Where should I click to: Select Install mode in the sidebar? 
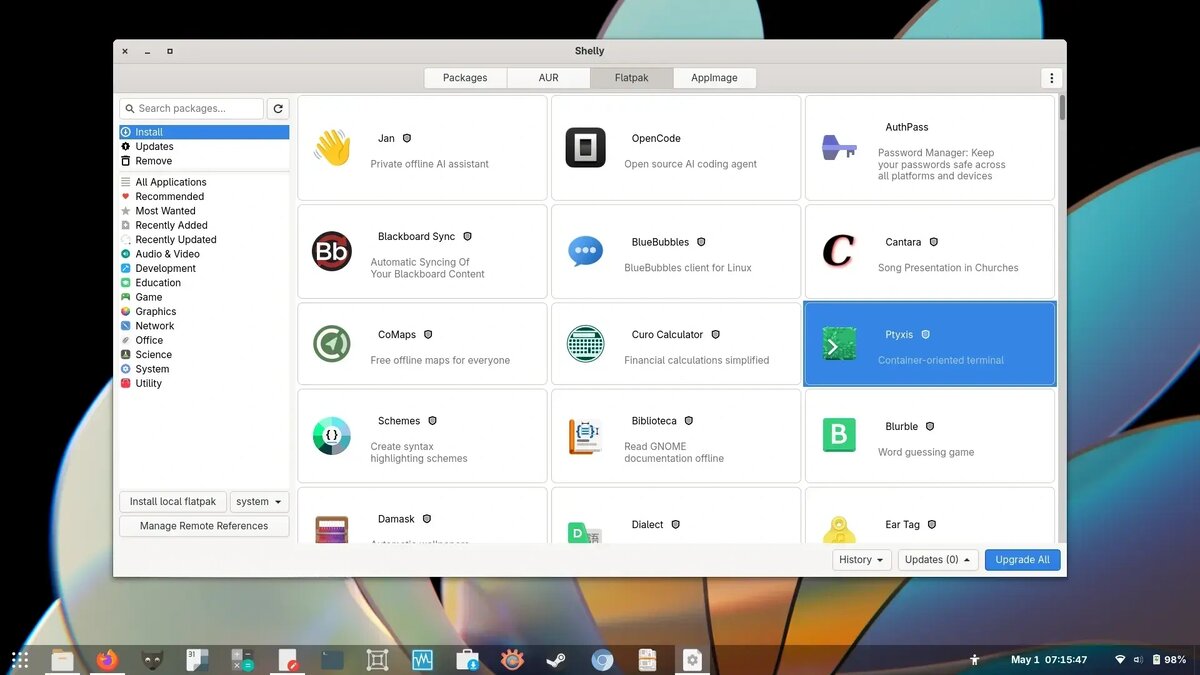click(x=204, y=132)
